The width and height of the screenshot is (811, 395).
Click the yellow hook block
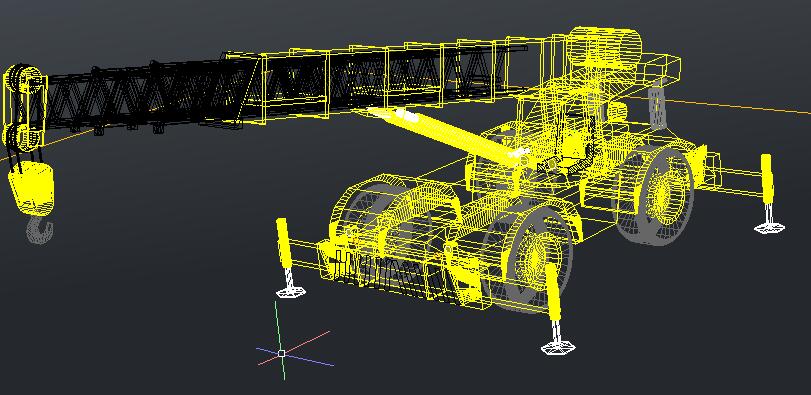tap(31, 187)
